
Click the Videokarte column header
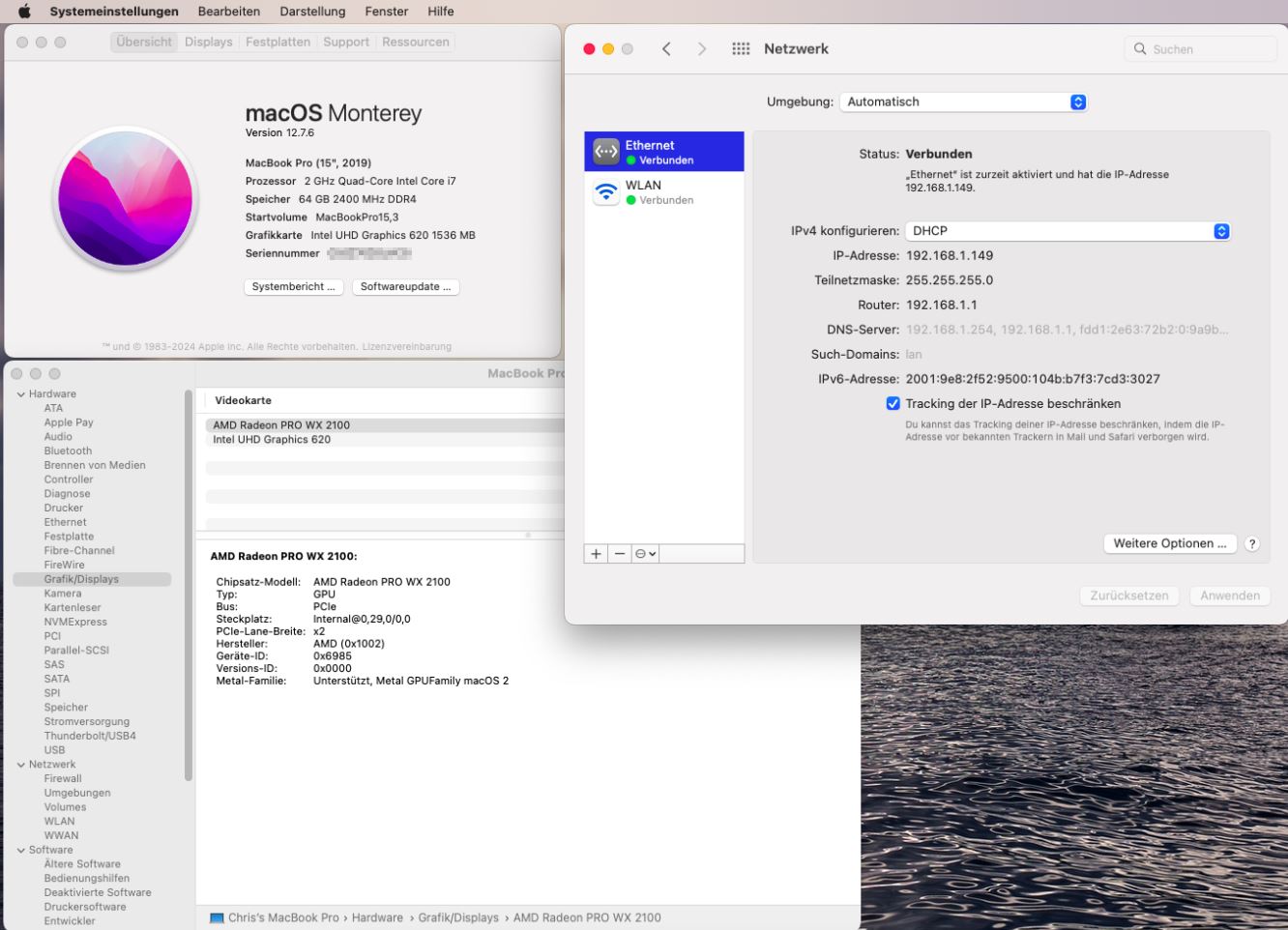click(x=244, y=401)
